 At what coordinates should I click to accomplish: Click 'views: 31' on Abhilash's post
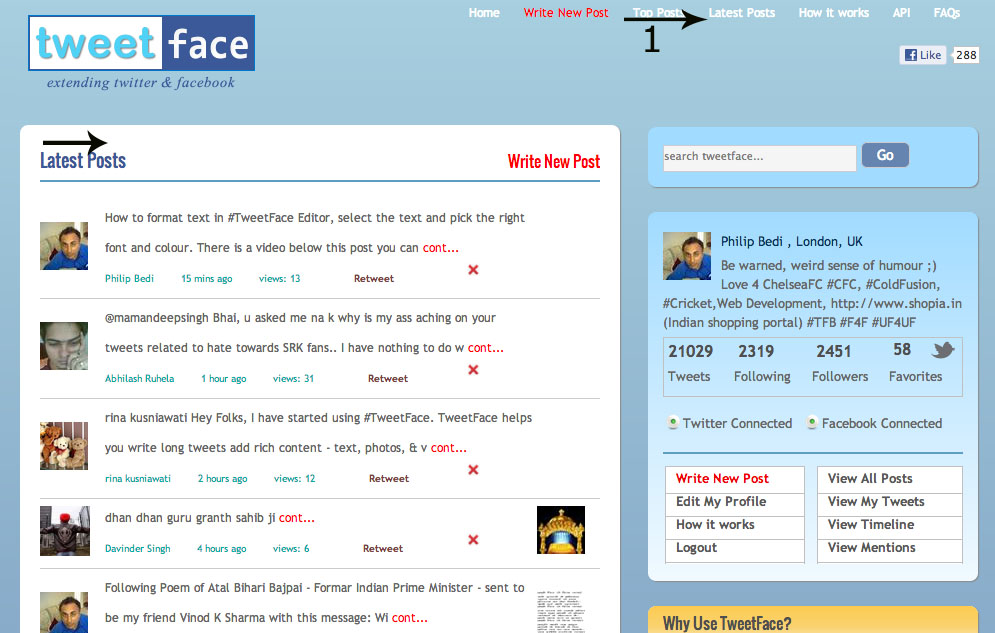coord(293,379)
